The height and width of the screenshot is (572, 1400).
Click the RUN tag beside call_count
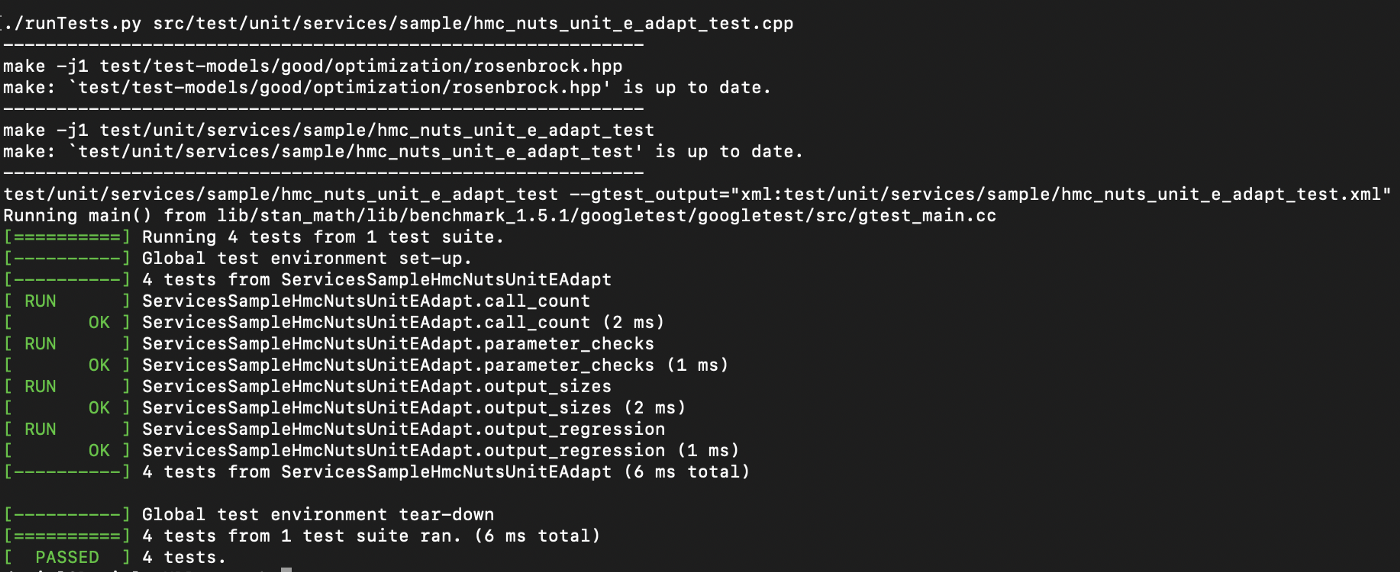click(40, 301)
